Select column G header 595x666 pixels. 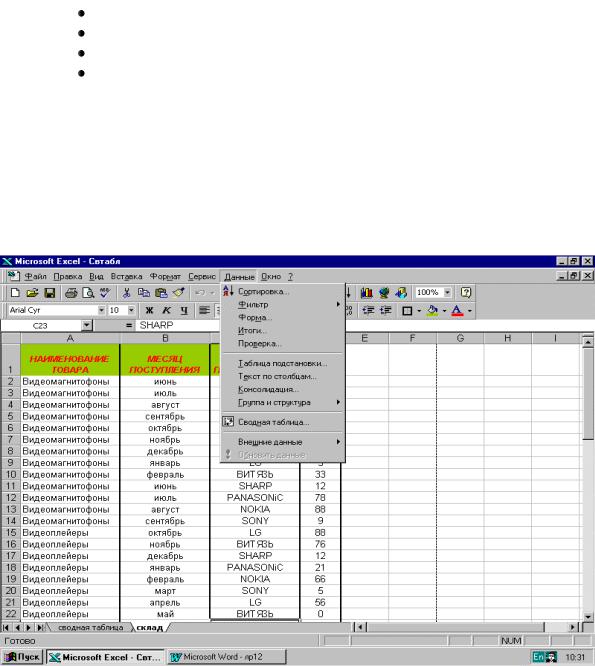click(460, 338)
